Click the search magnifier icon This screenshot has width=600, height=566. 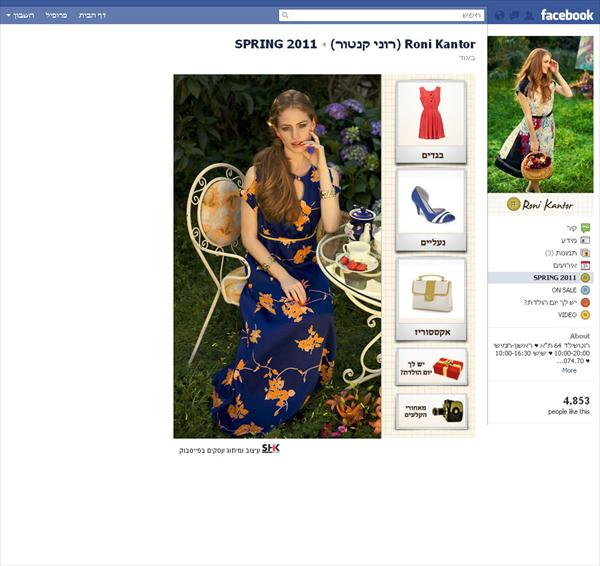[x=285, y=15]
